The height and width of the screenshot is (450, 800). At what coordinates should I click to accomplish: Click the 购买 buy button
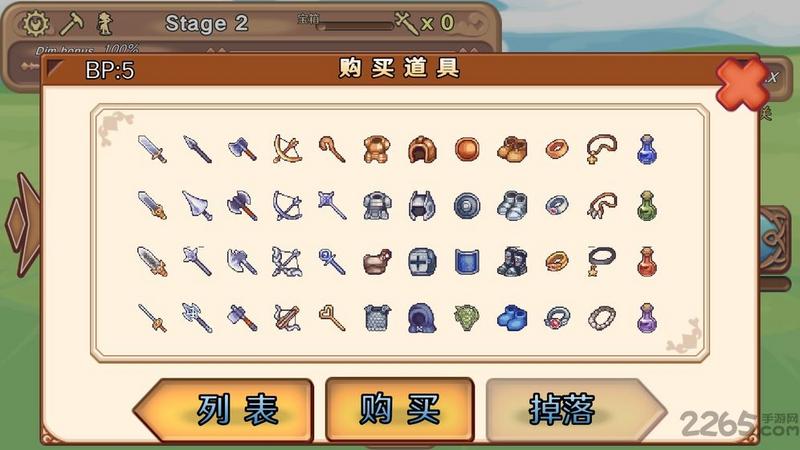(399, 410)
